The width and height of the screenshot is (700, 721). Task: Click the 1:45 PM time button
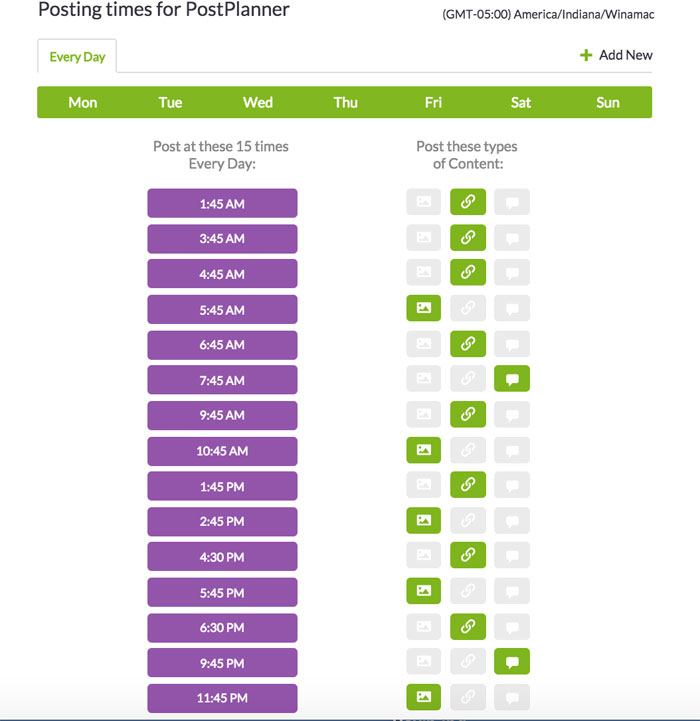222,486
